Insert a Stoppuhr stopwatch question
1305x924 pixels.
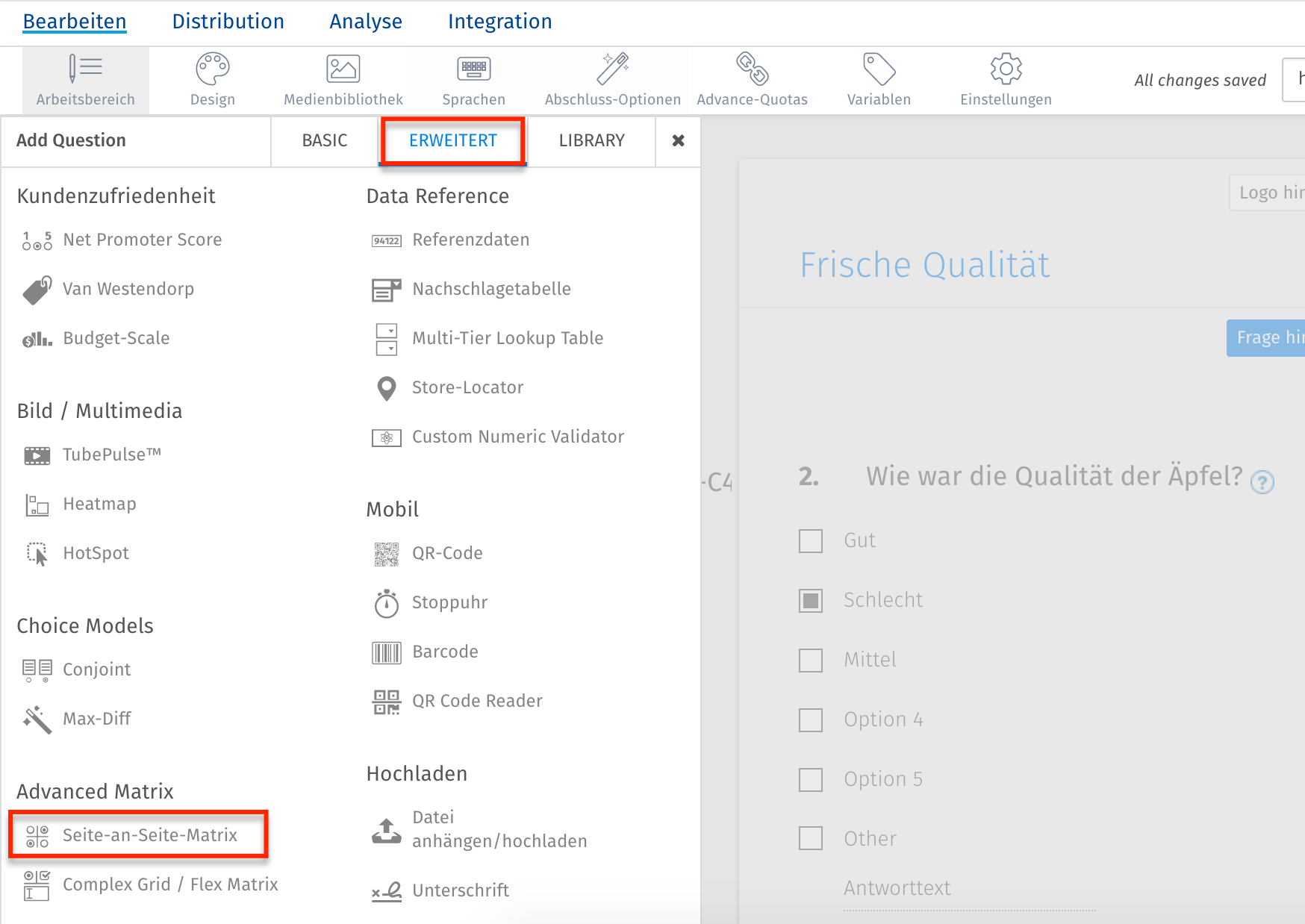point(449,602)
